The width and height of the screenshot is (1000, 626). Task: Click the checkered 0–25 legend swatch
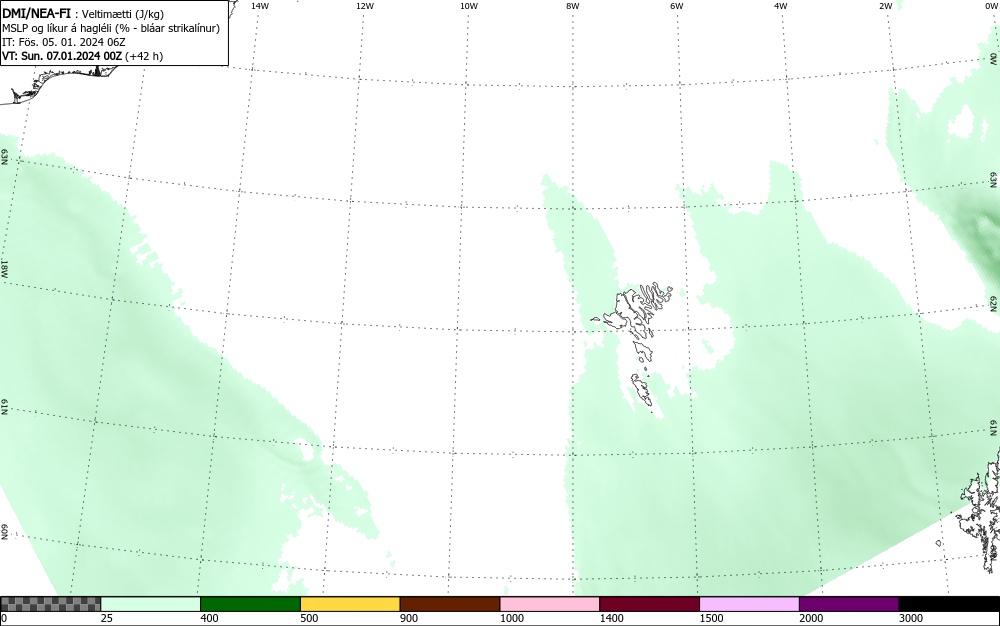click(x=50, y=604)
